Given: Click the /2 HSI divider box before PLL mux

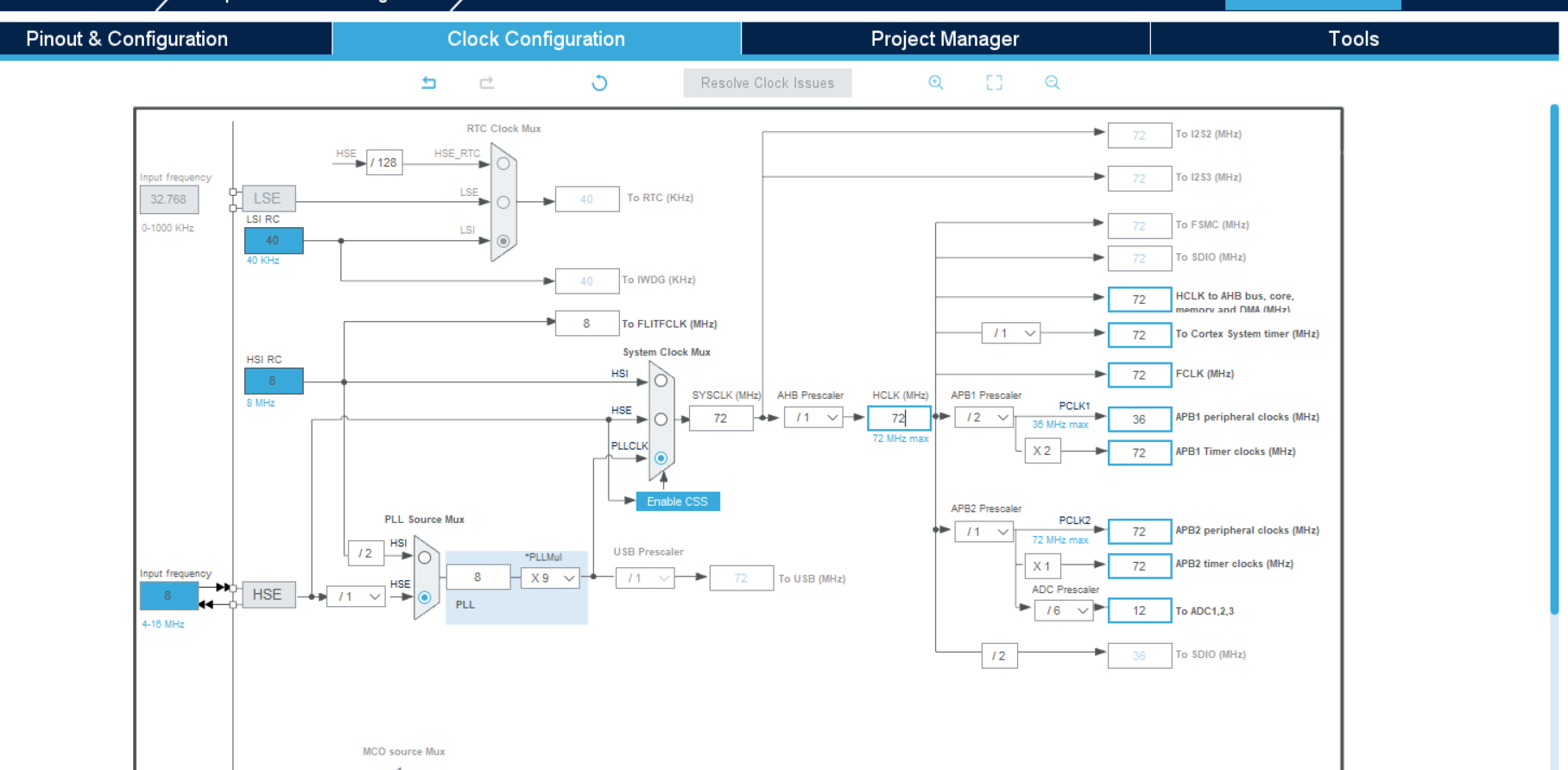Looking at the screenshot, I should tap(366, 553).
